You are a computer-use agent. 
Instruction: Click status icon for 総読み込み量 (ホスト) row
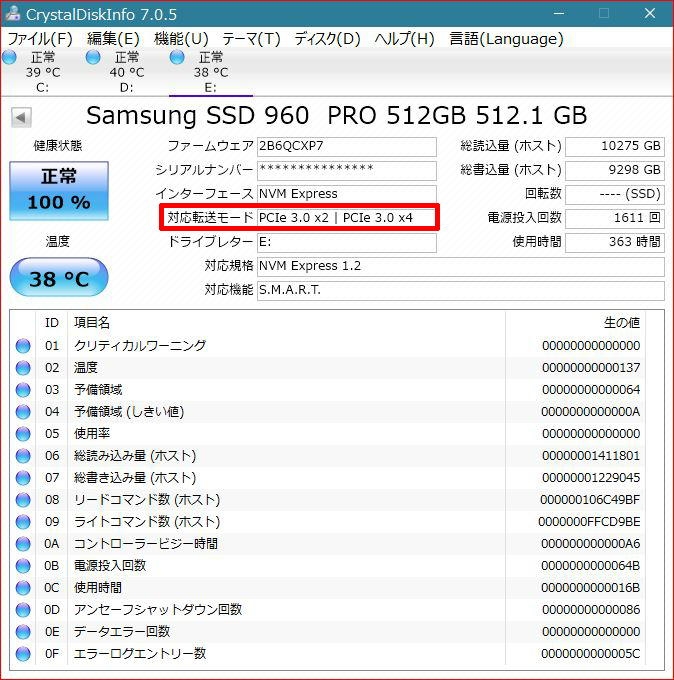coord(23,456)
